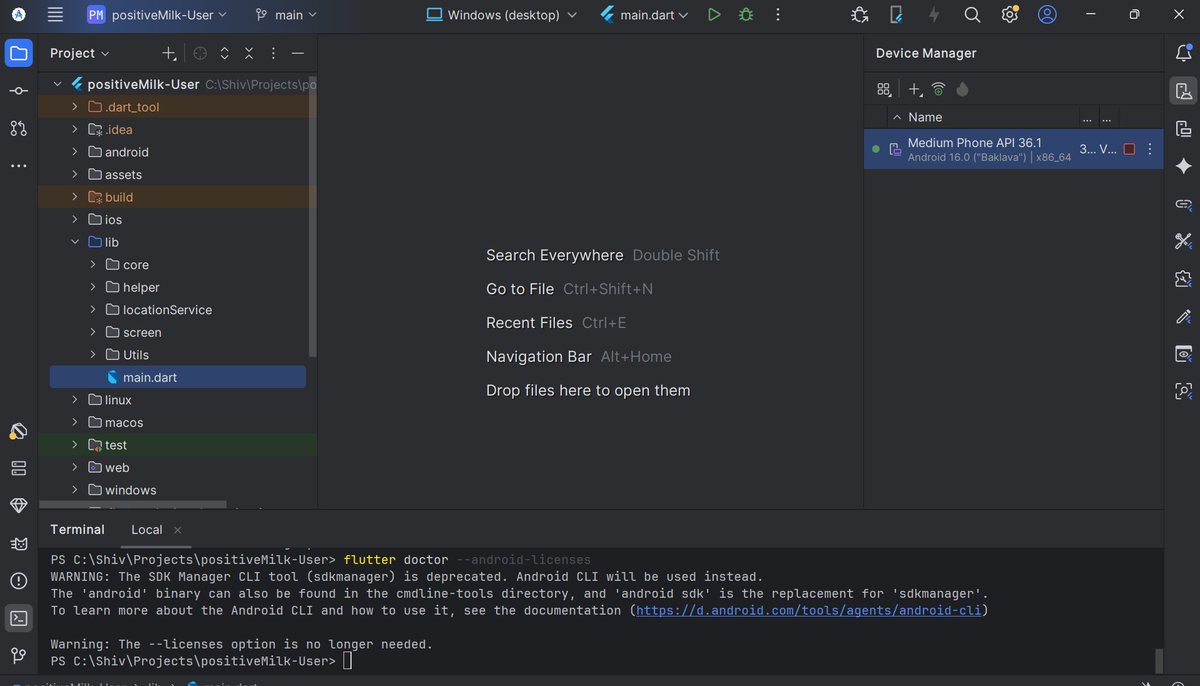This screenshot has height=686, width=1200.
Task: Select the Medium Phone API 36.1 device row
Action: coord(1014,149)
